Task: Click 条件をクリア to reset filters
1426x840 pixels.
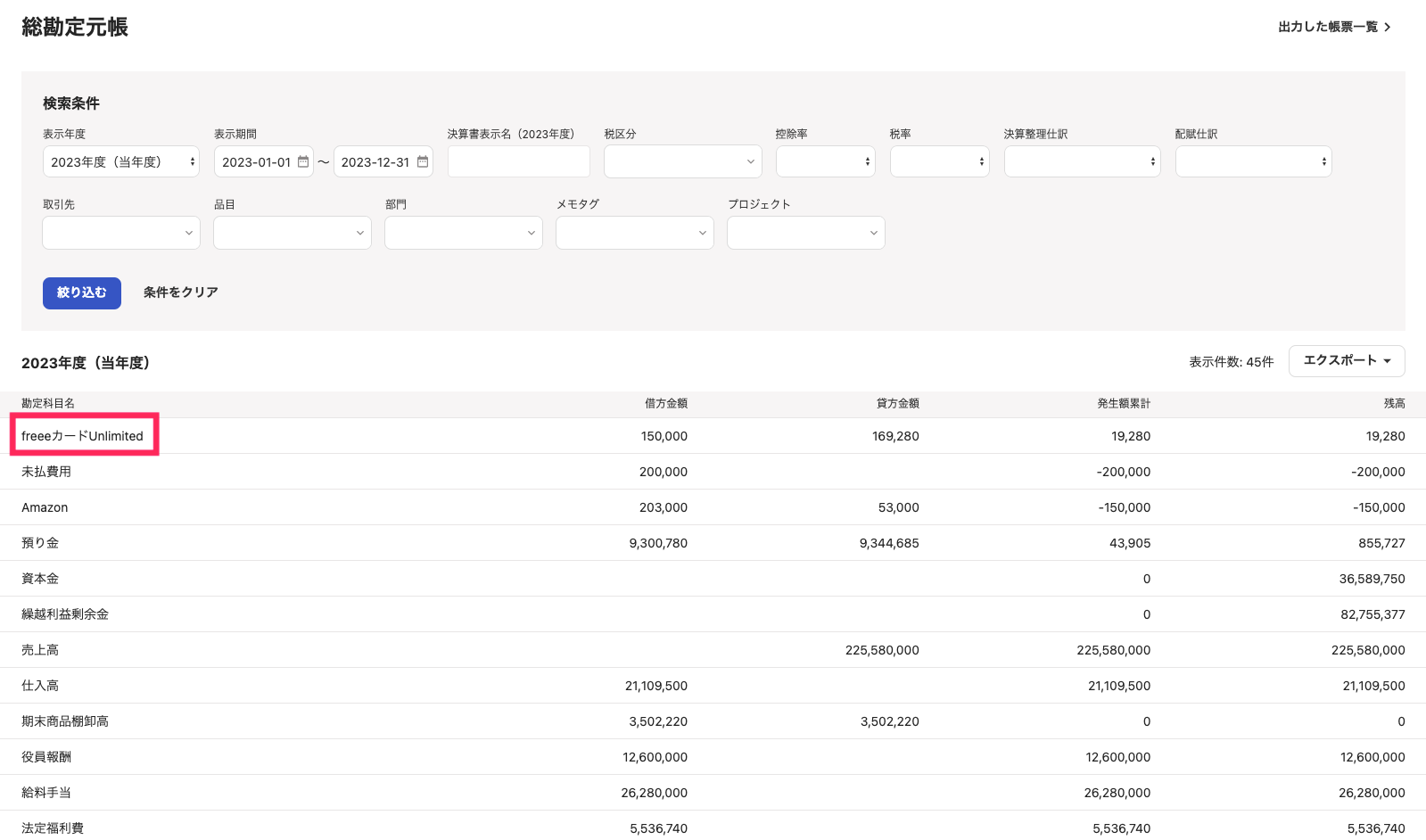Action: pos(181,292)
